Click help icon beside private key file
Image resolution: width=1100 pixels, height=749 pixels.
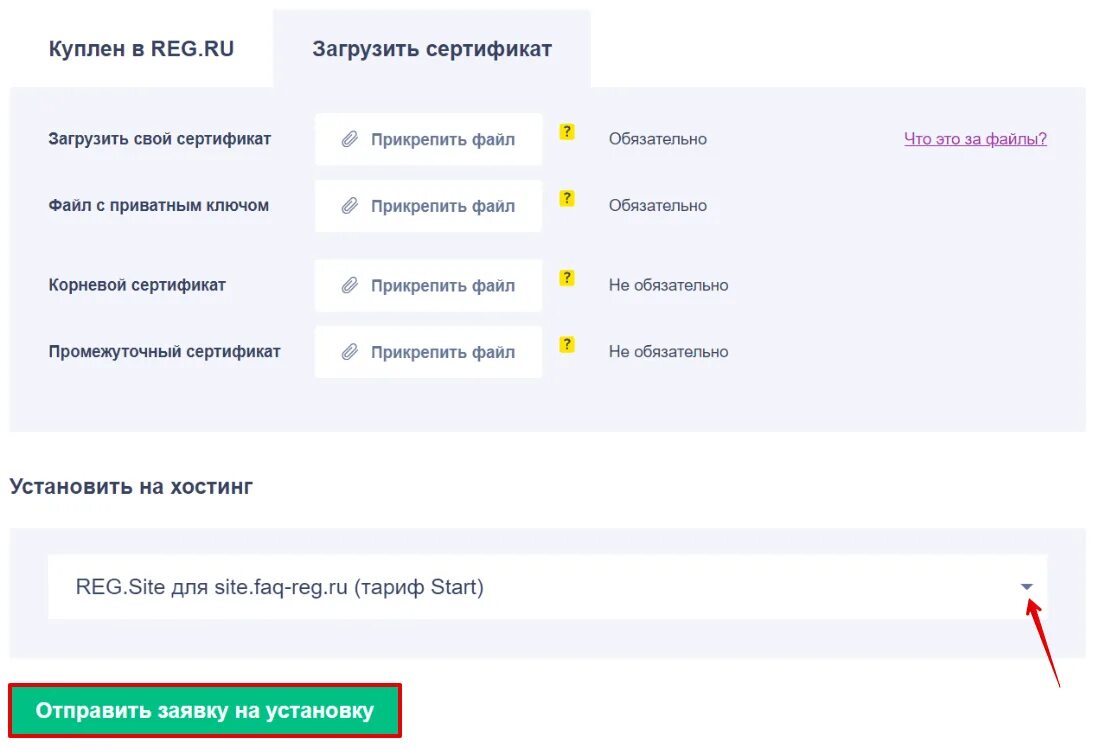pos(567,198)
